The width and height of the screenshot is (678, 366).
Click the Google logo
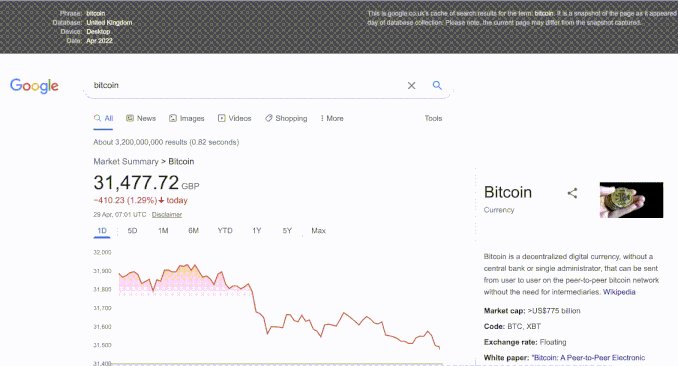[34, 86]
